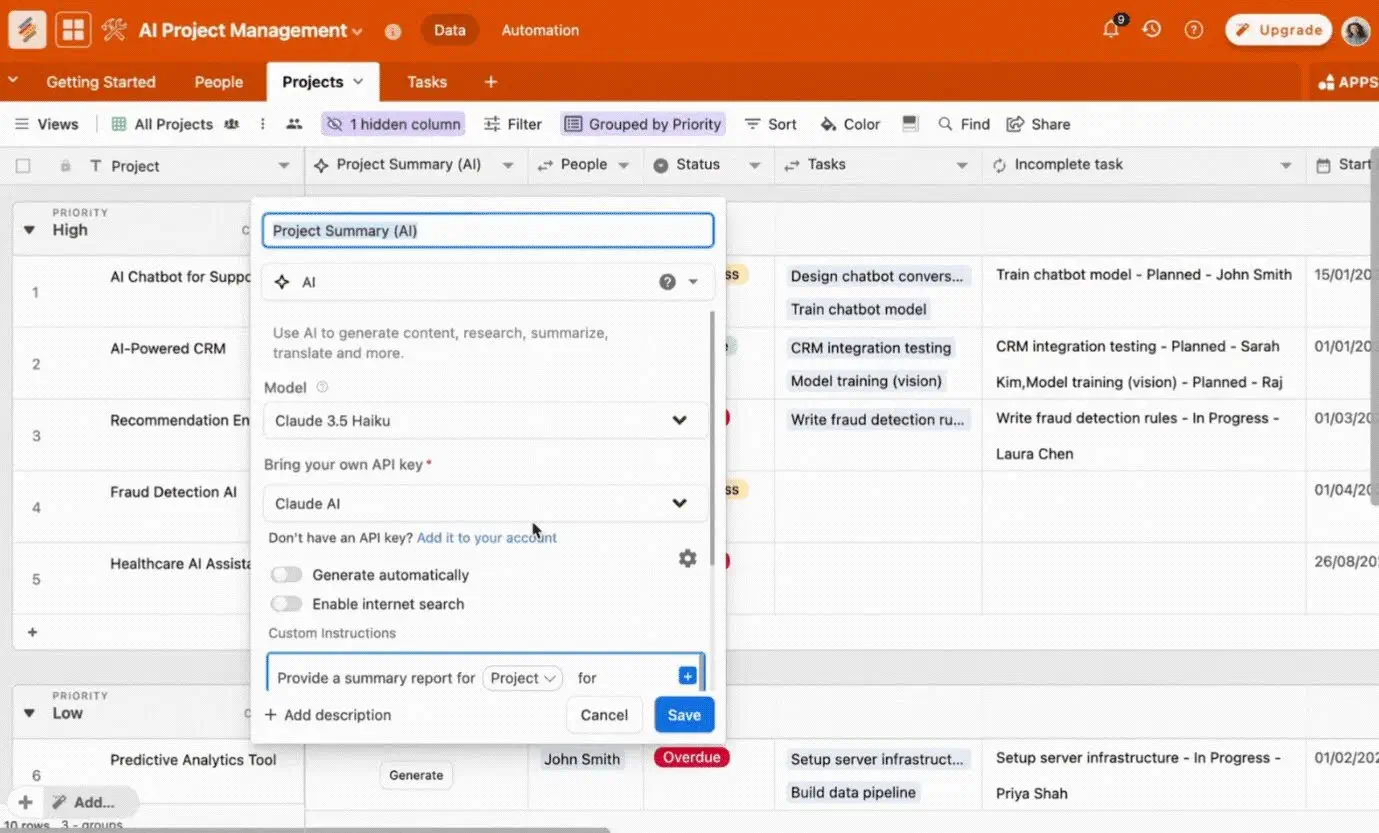Open the Tasks table tab
1379x833 pixels.
427,82
